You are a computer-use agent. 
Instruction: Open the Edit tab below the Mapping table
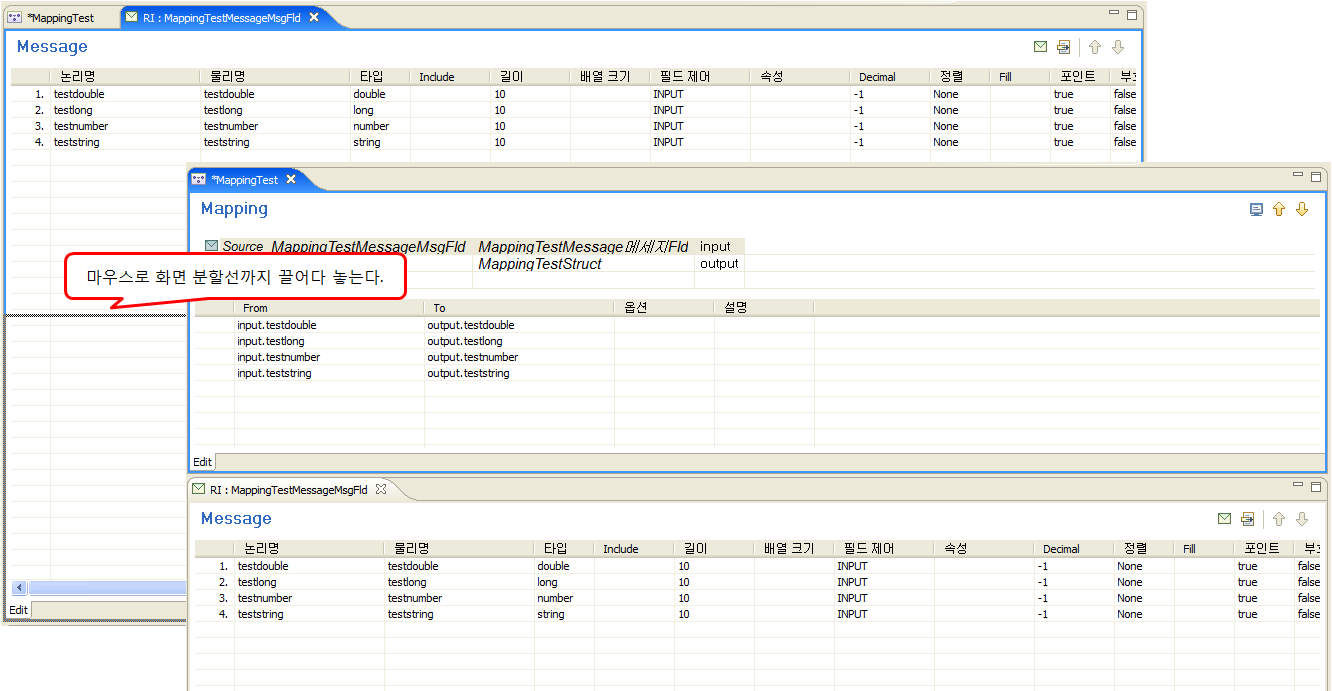click(203, 462)
